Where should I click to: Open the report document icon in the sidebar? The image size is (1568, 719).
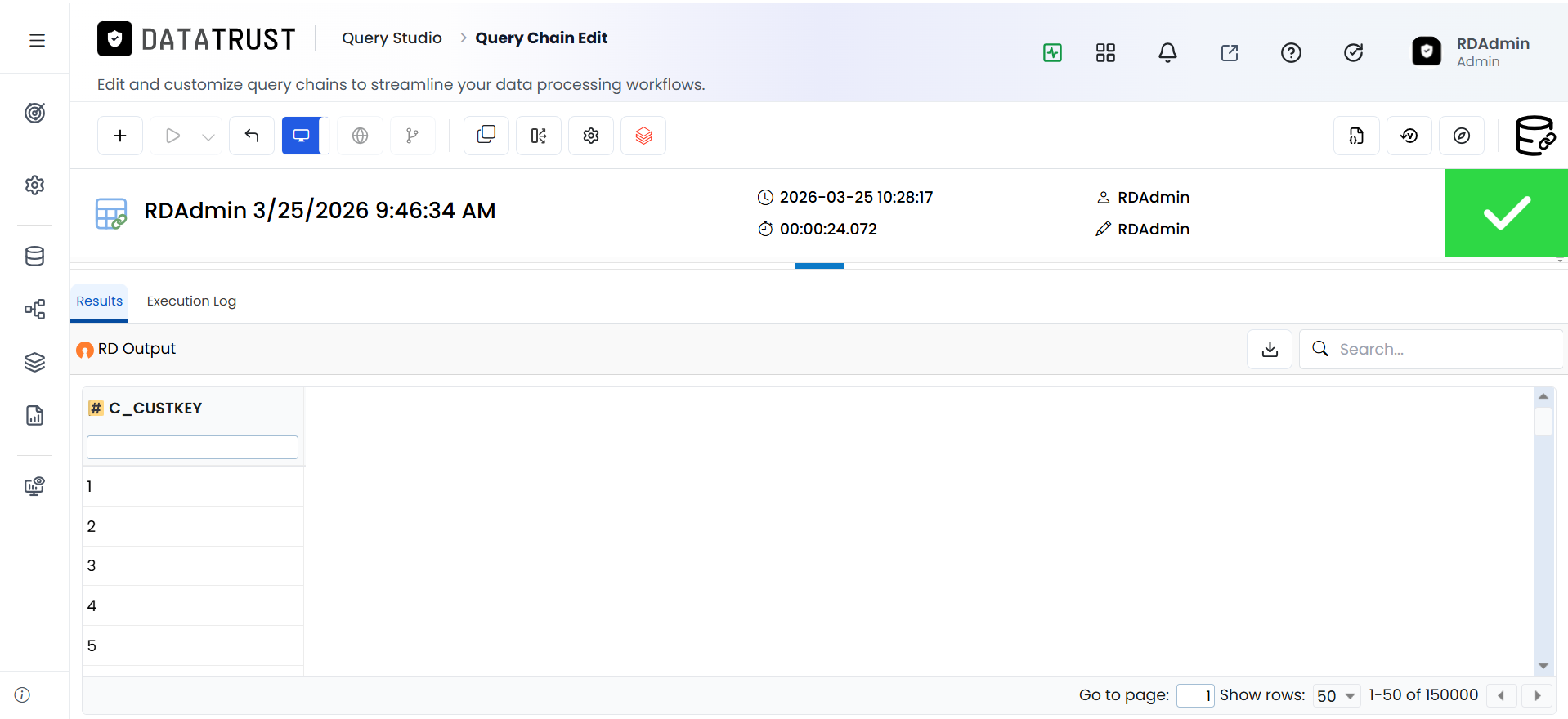click(x=34, y=415)
